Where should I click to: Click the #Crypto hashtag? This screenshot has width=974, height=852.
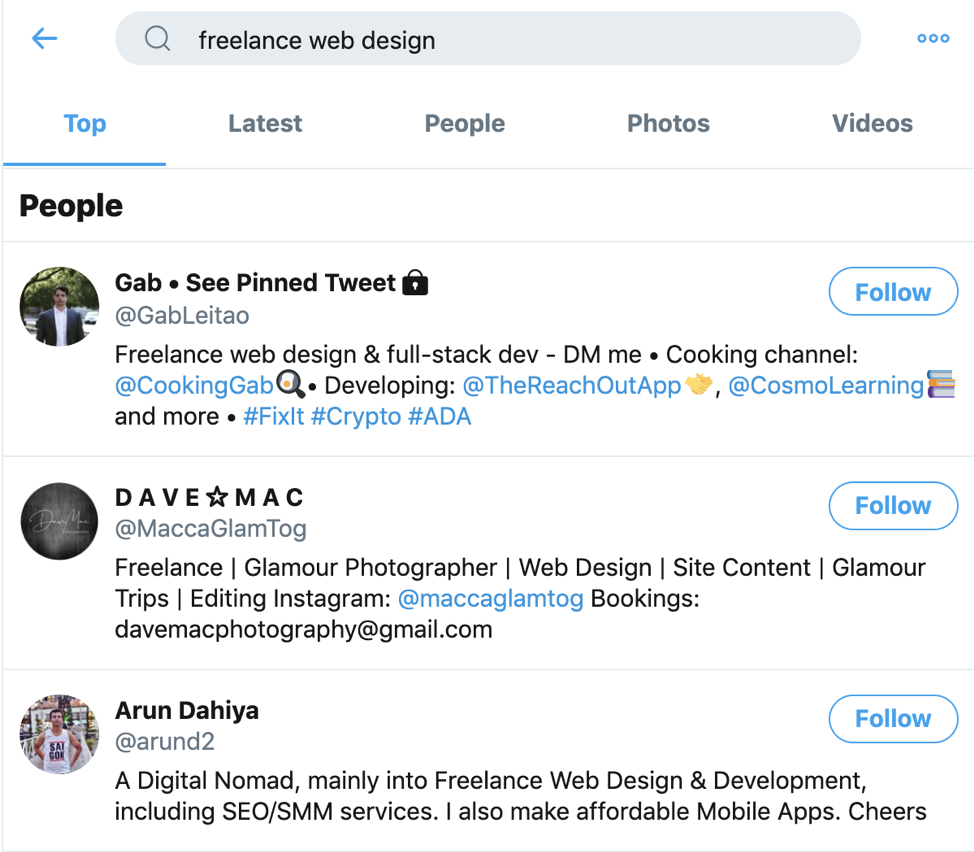tap(356, 417)
